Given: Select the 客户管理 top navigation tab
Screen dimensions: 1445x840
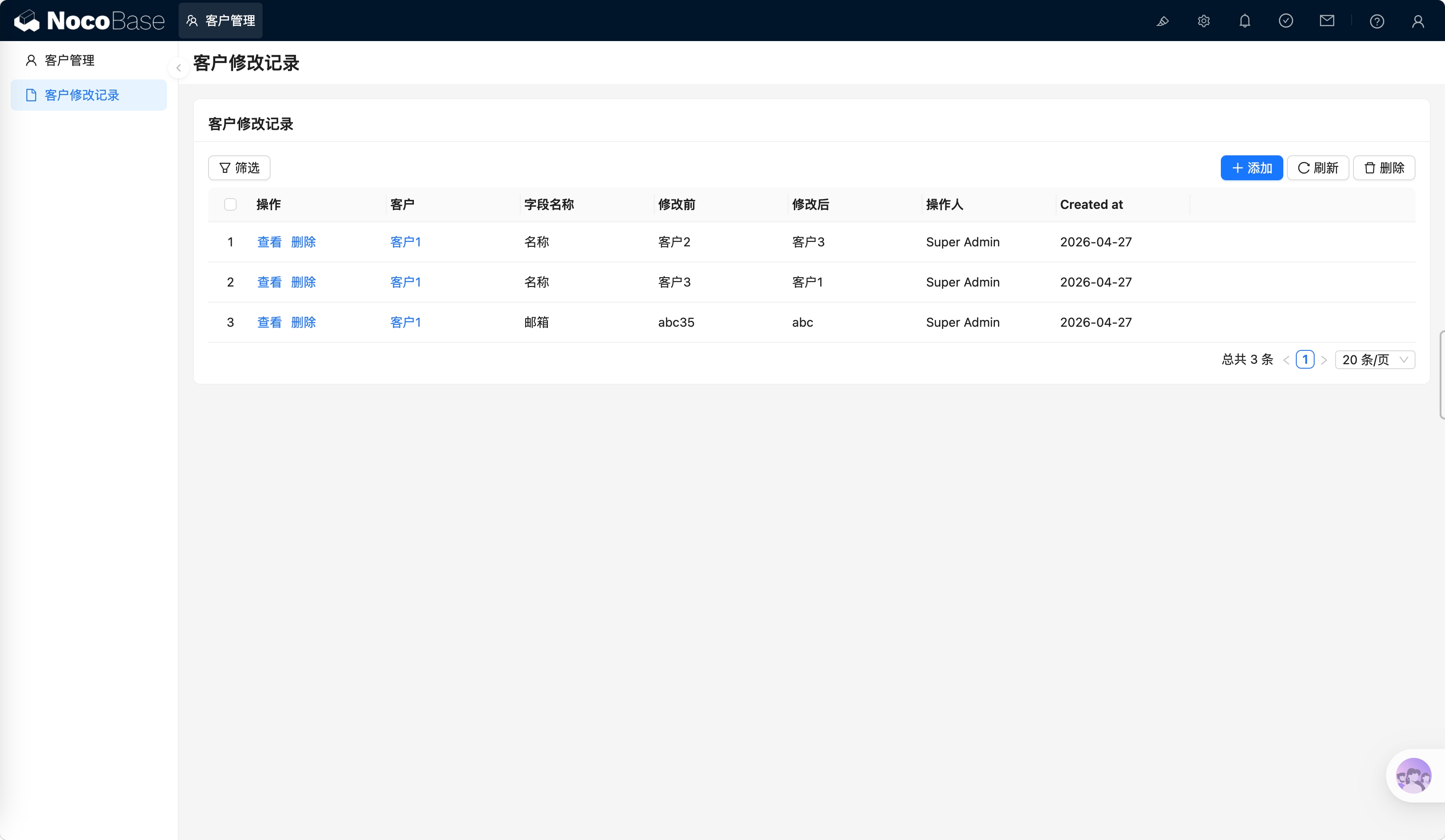Looking at the screenshot, I should [x=221, y=21].
